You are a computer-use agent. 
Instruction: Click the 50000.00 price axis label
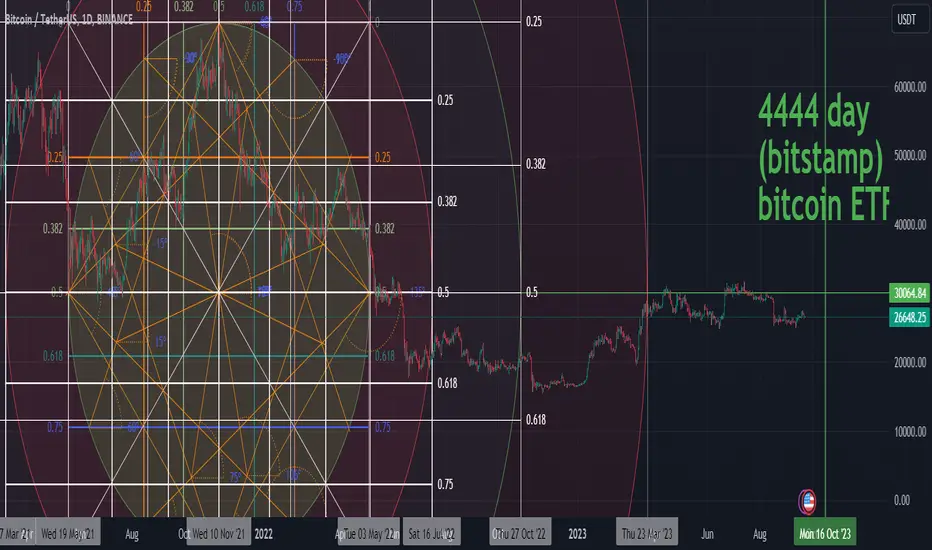(x=910, y=155)
